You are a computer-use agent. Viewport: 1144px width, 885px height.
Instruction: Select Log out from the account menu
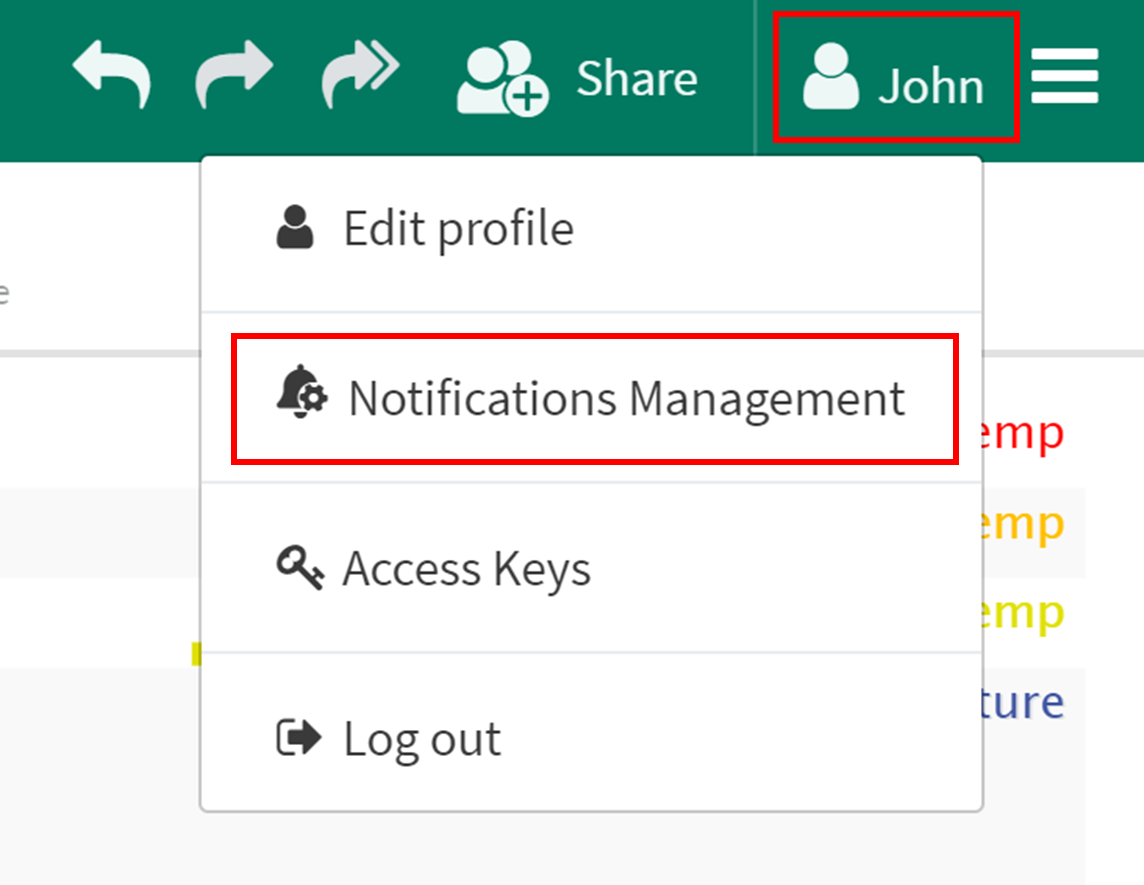tap(421, 738)
